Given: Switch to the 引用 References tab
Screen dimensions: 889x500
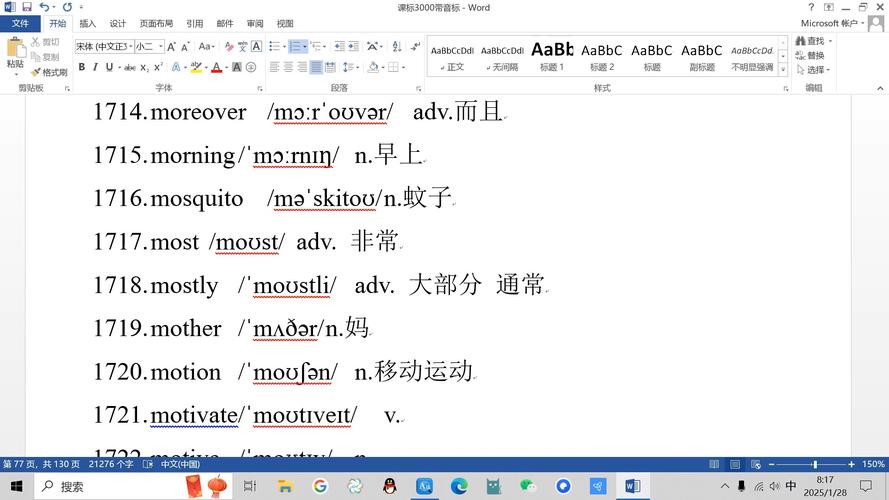Looking at the screenshot, I should (194, 23).
